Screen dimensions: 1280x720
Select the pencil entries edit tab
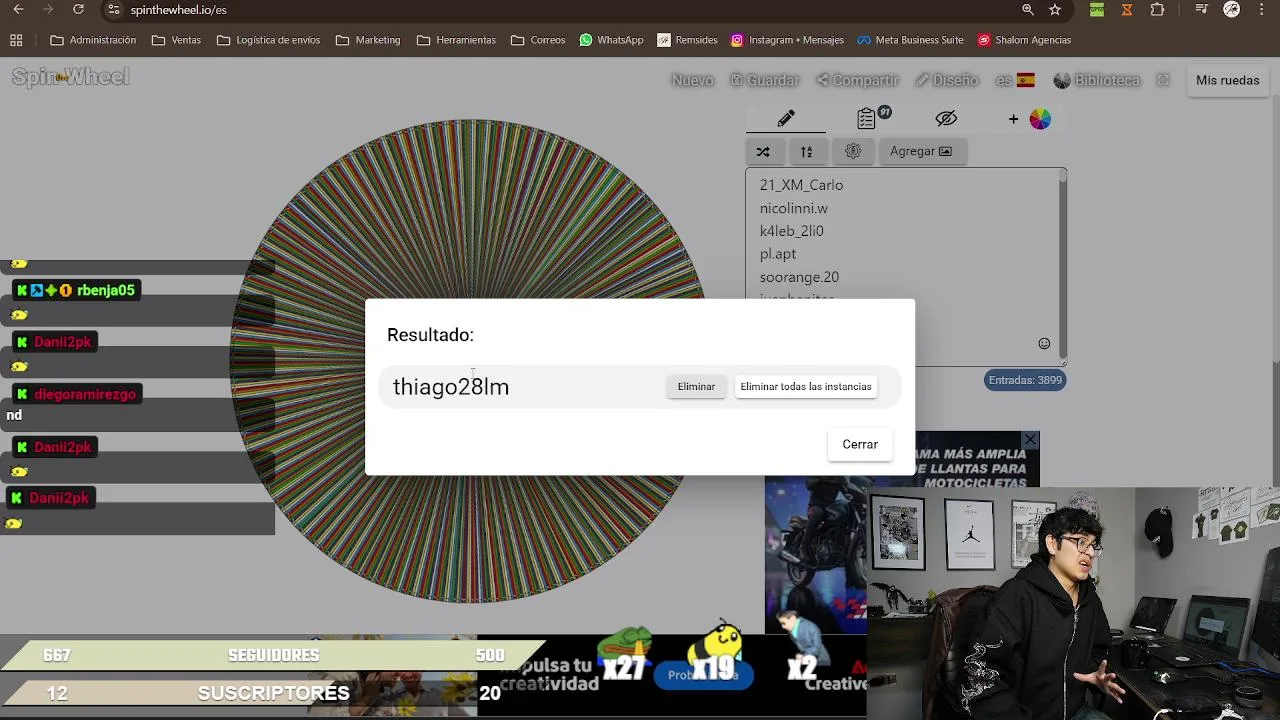(x=786, y=119)
